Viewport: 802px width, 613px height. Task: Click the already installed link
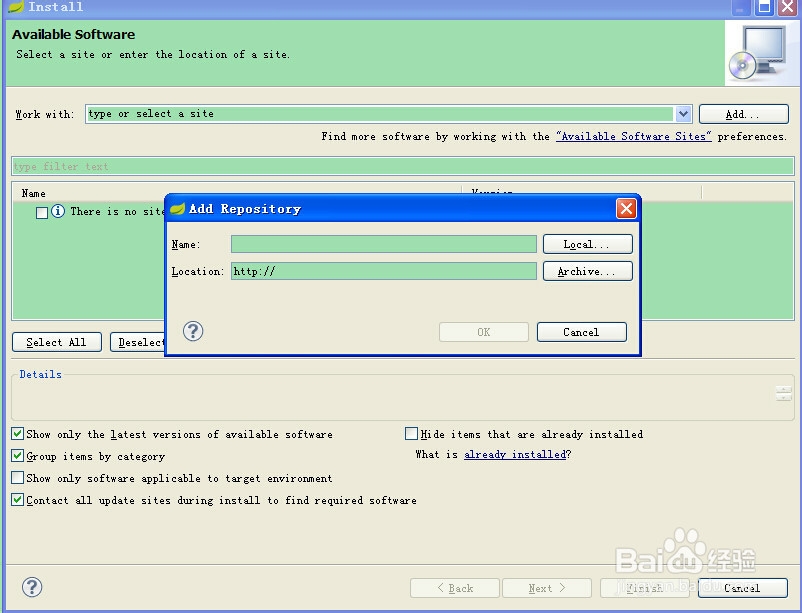[x=516, y=454]
